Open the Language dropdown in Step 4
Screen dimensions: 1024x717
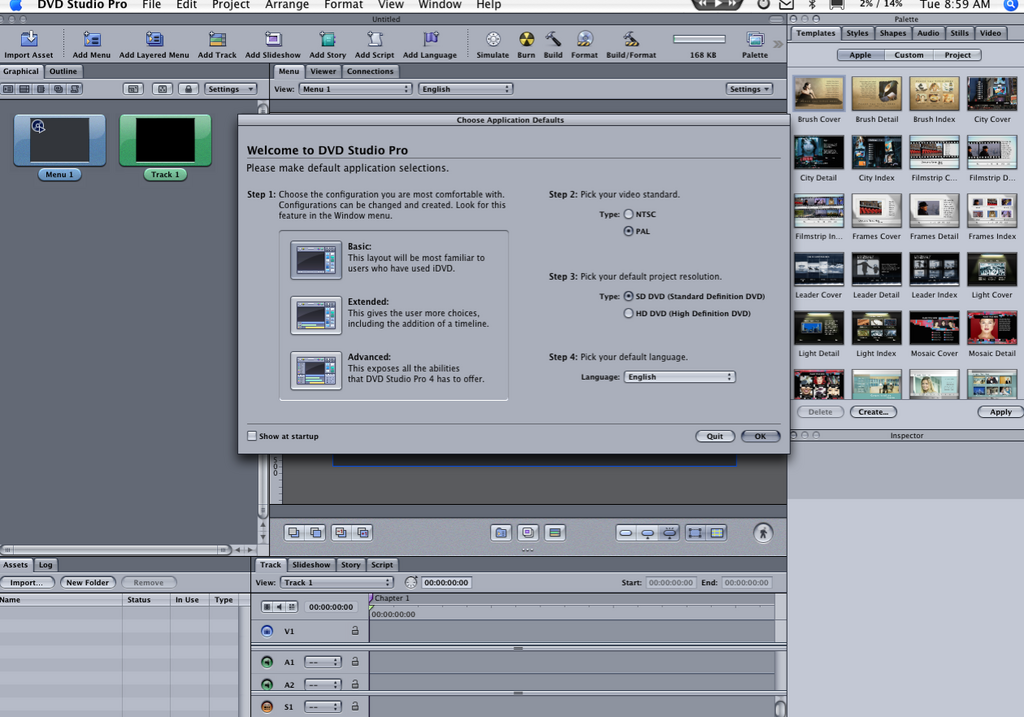[x=679, y=377]
